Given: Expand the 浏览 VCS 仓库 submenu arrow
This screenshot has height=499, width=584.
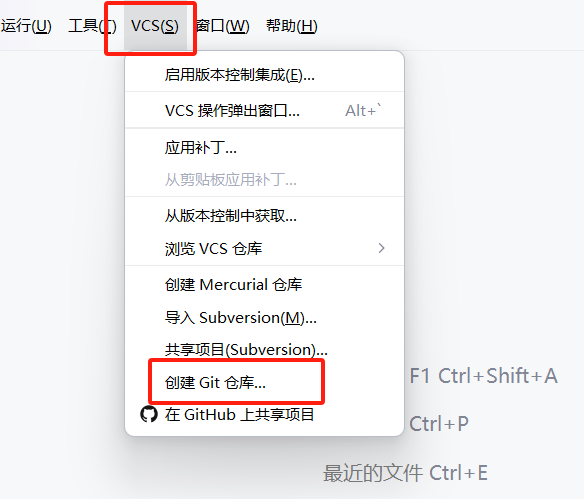Looking at the screenshot, I should pyautogui.click(x=381, y=248).
